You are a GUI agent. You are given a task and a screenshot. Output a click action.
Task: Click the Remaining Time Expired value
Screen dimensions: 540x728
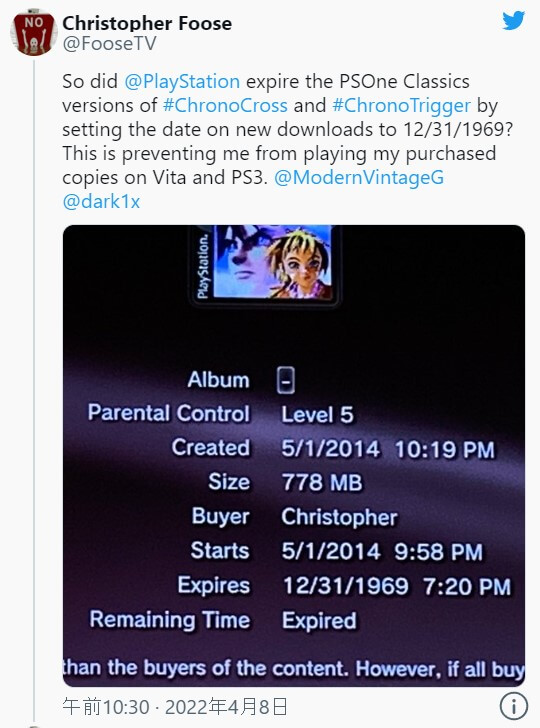[319, 621]
